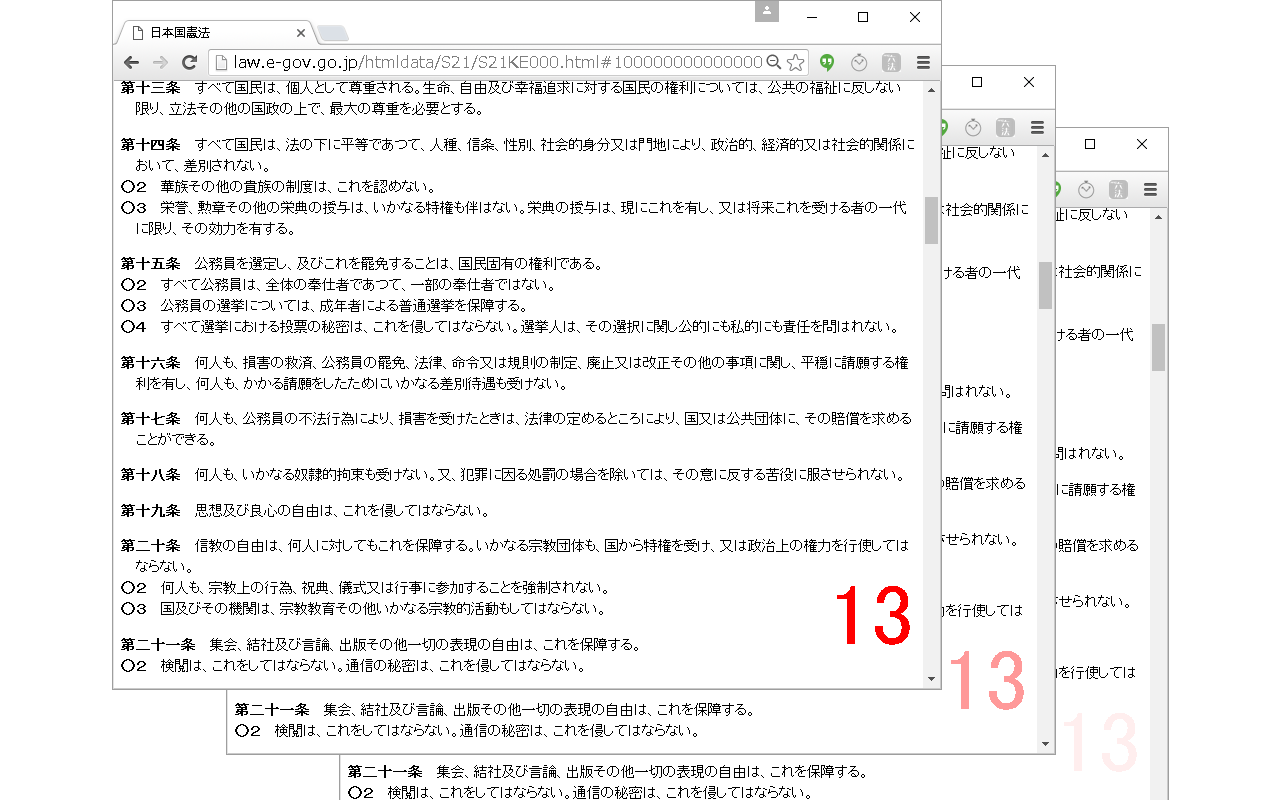Viewport: 1280px width, 800px height.
Task: Open the timer extension in the middle window
Action: point(973,127)
